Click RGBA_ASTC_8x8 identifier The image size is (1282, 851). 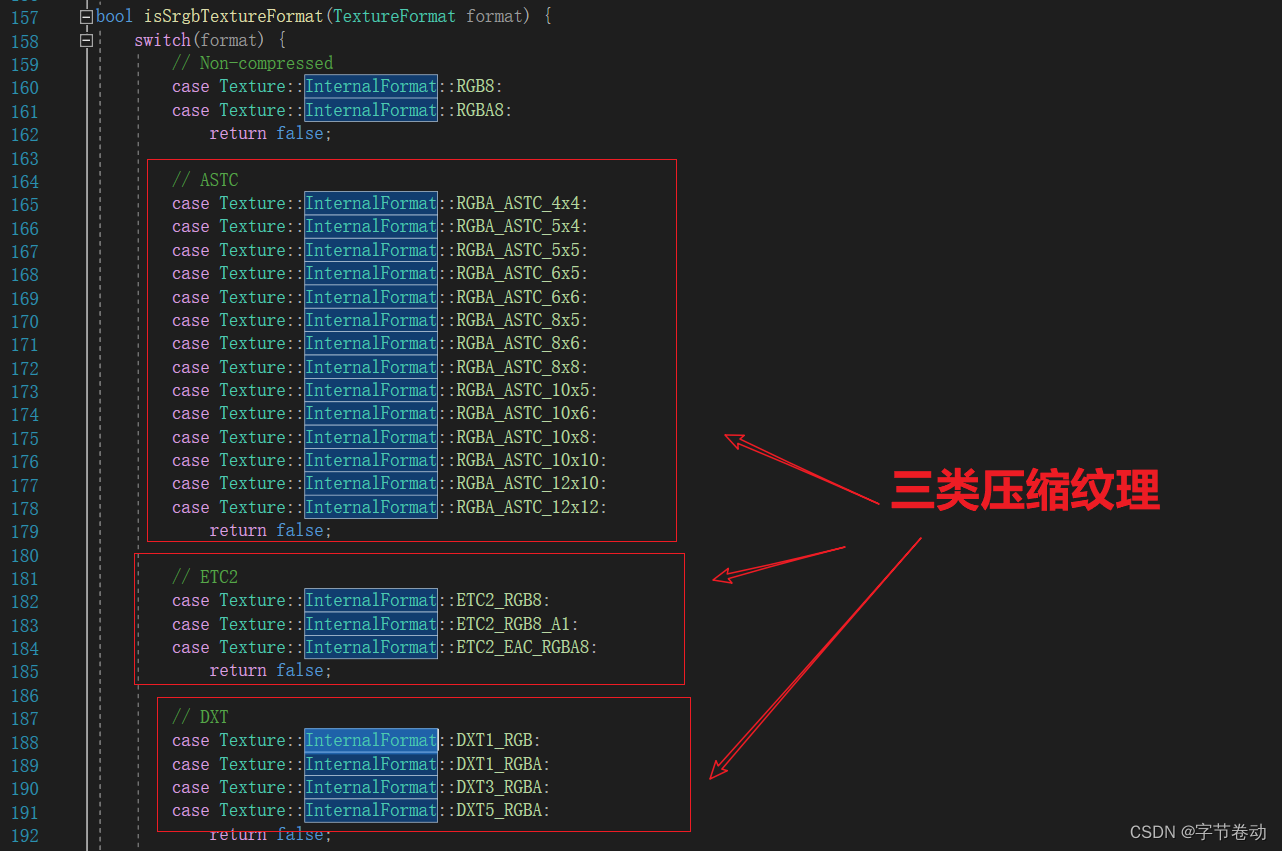pyautogui.click(x=518, y=367)
